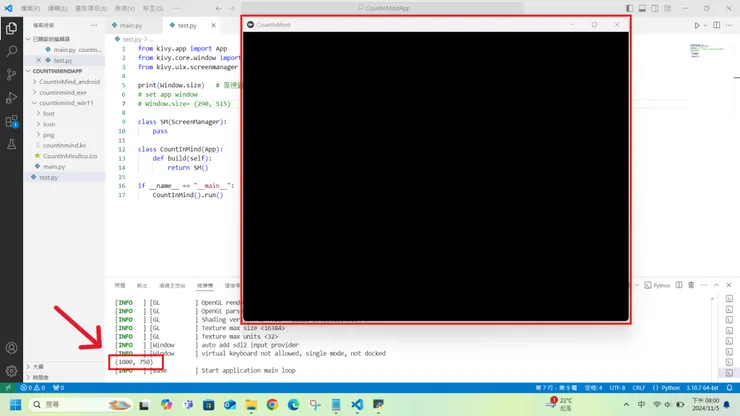Kill the terminal with trash icon
This screenshot has height=416, width=740.
click(691, 285)
